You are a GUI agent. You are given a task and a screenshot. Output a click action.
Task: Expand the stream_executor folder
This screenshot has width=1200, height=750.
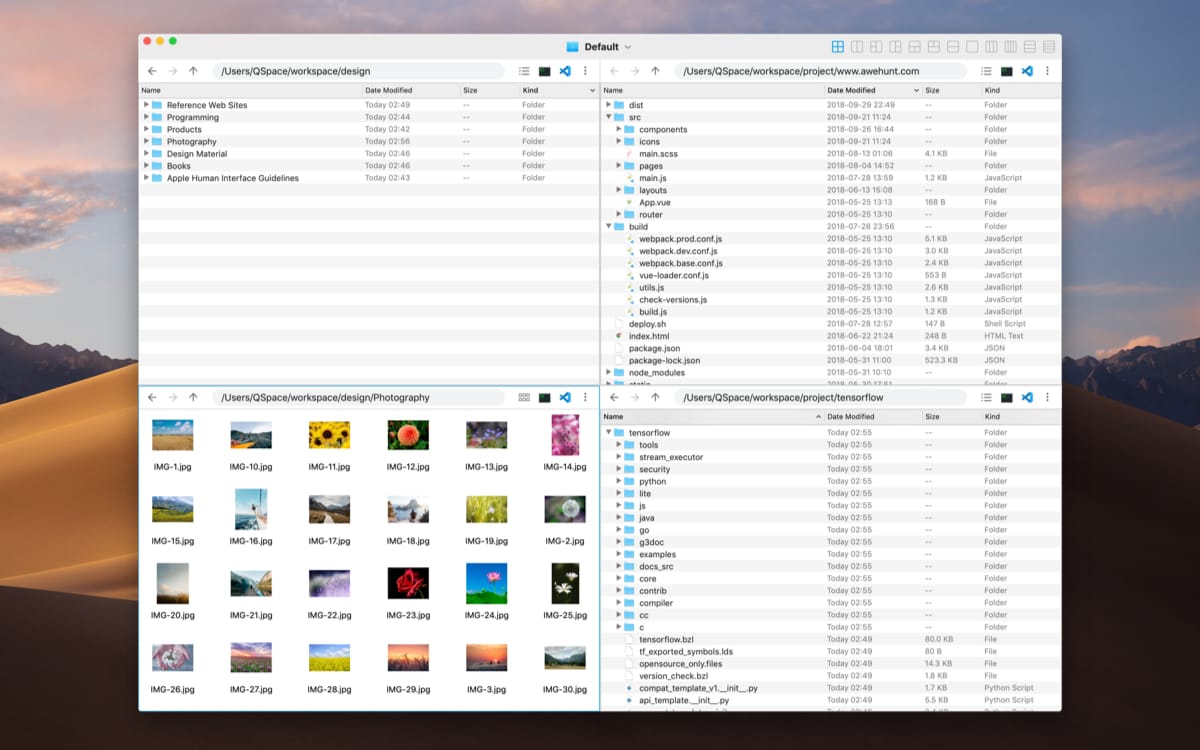click(x=619, y=457)
